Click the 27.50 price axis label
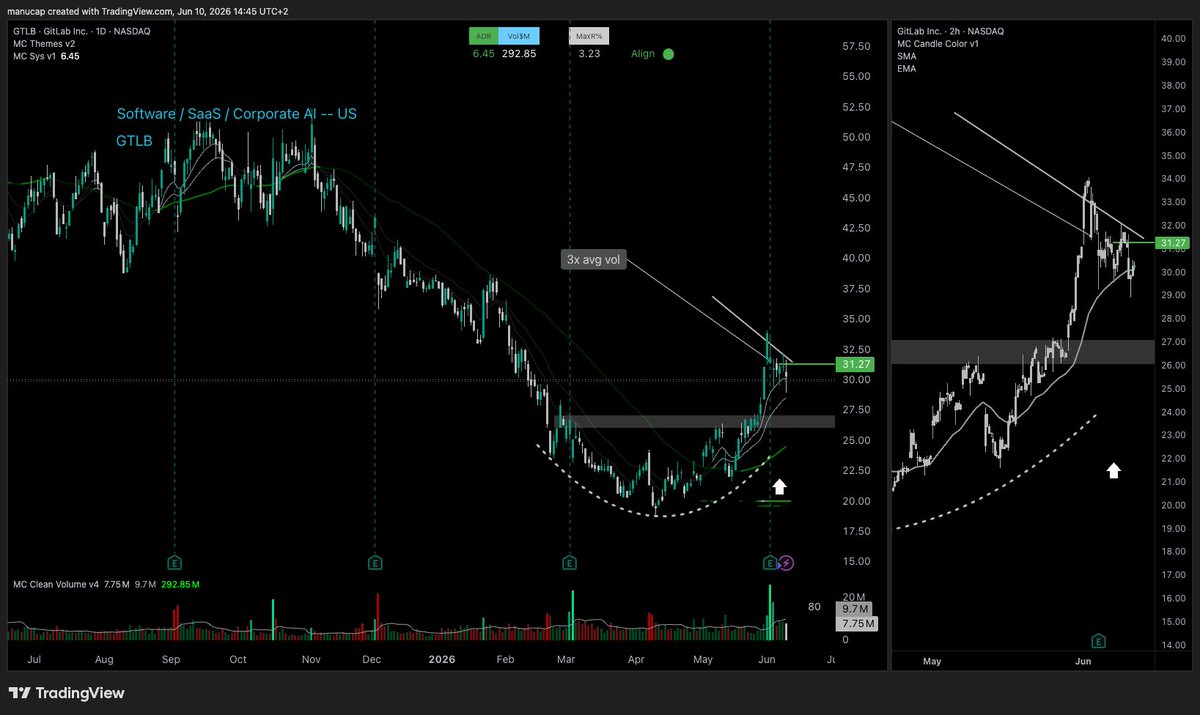This screenshot has width=1200, height=715. click(856, 411)
